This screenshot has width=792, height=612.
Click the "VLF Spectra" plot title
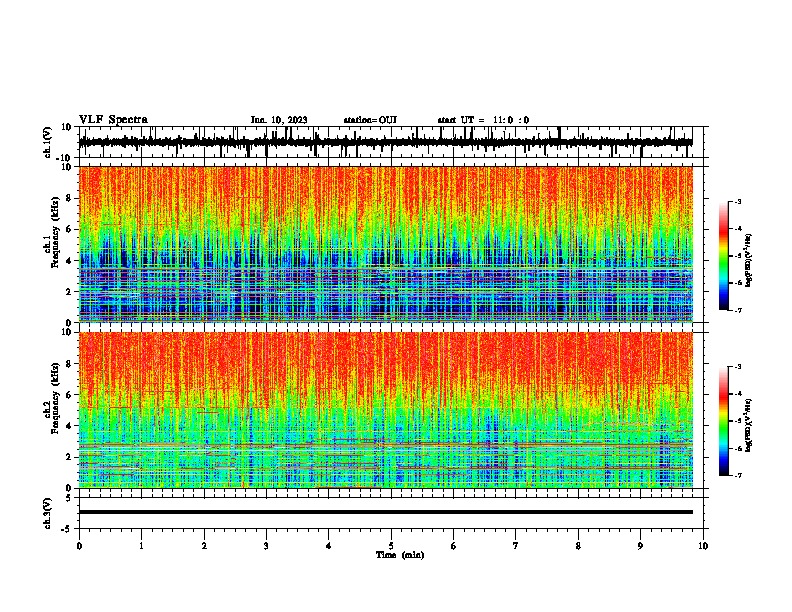coord(113,120)
